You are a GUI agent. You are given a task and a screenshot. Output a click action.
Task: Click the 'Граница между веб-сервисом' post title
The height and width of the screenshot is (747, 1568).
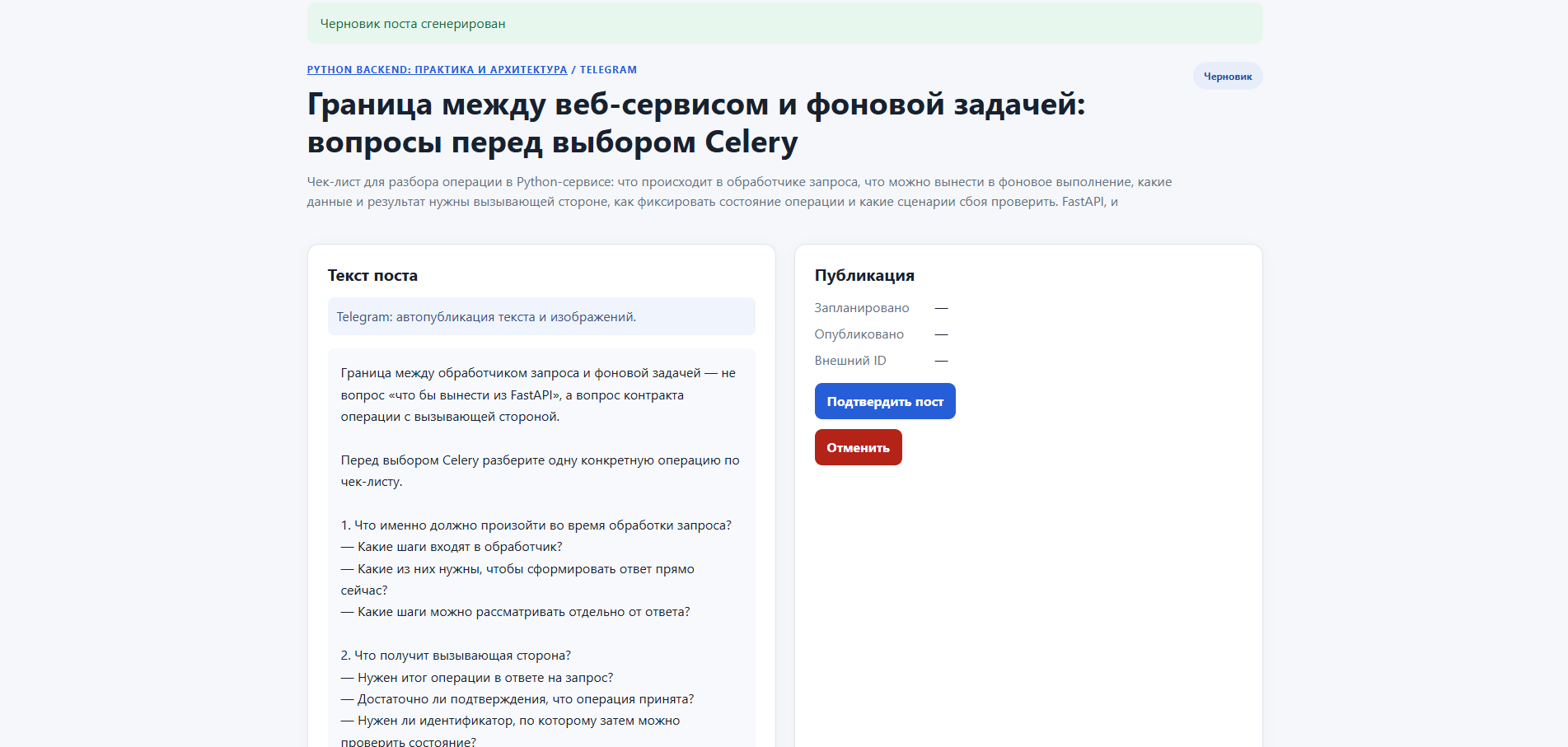(x=696, y=123)
